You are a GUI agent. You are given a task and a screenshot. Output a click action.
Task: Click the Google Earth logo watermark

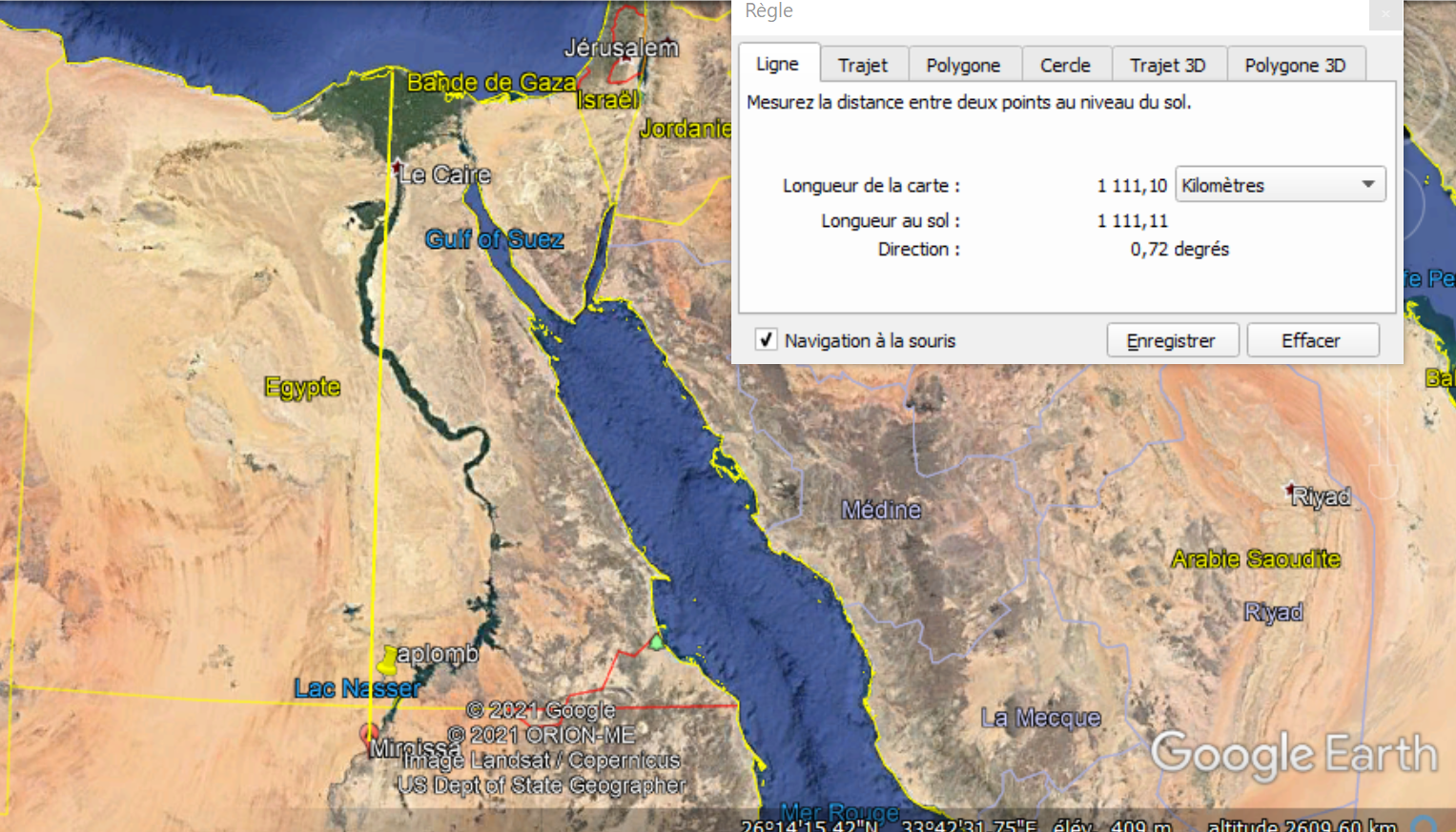(x=1293, y=755)
